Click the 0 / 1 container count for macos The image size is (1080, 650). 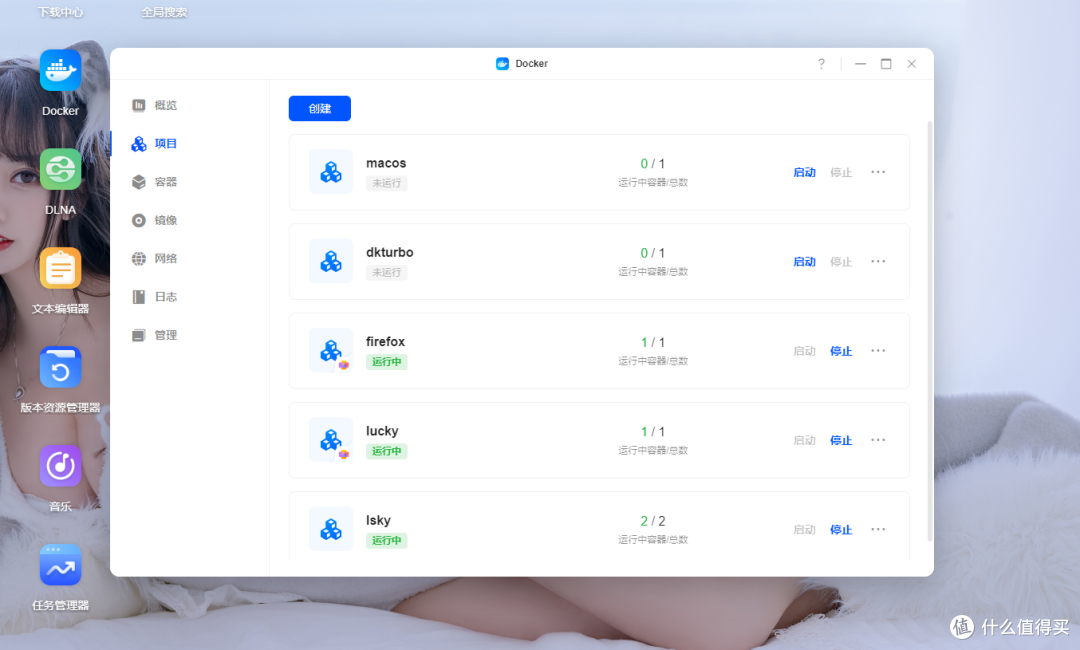pyautogui.click(x=653, y=164)
